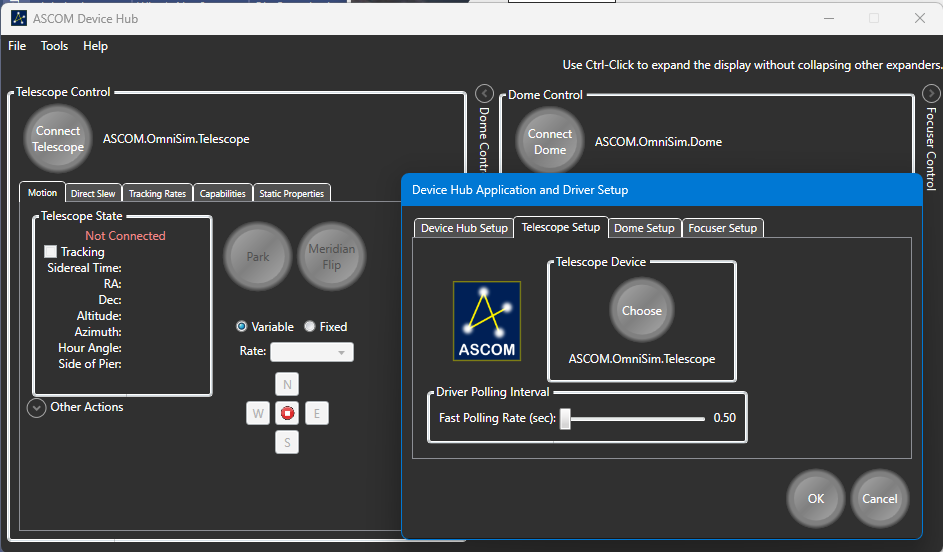Click the Fast Polling Rate slider thumb

(565, 419)
